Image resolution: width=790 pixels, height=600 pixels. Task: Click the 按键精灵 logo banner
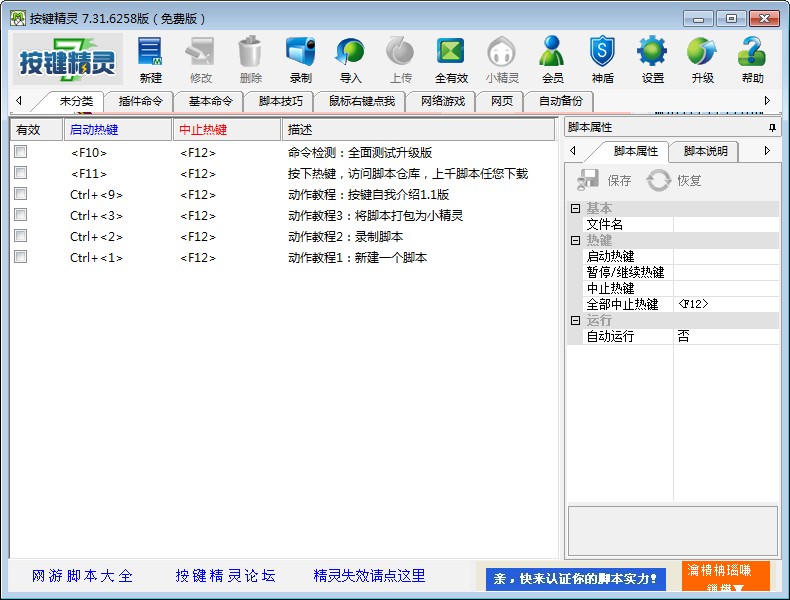pos(68,59)
